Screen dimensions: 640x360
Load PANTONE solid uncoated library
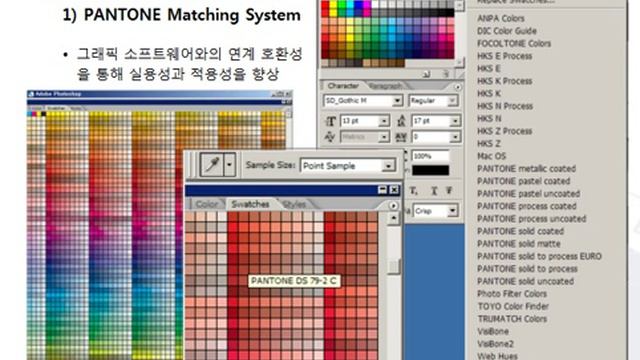[525, 281]
